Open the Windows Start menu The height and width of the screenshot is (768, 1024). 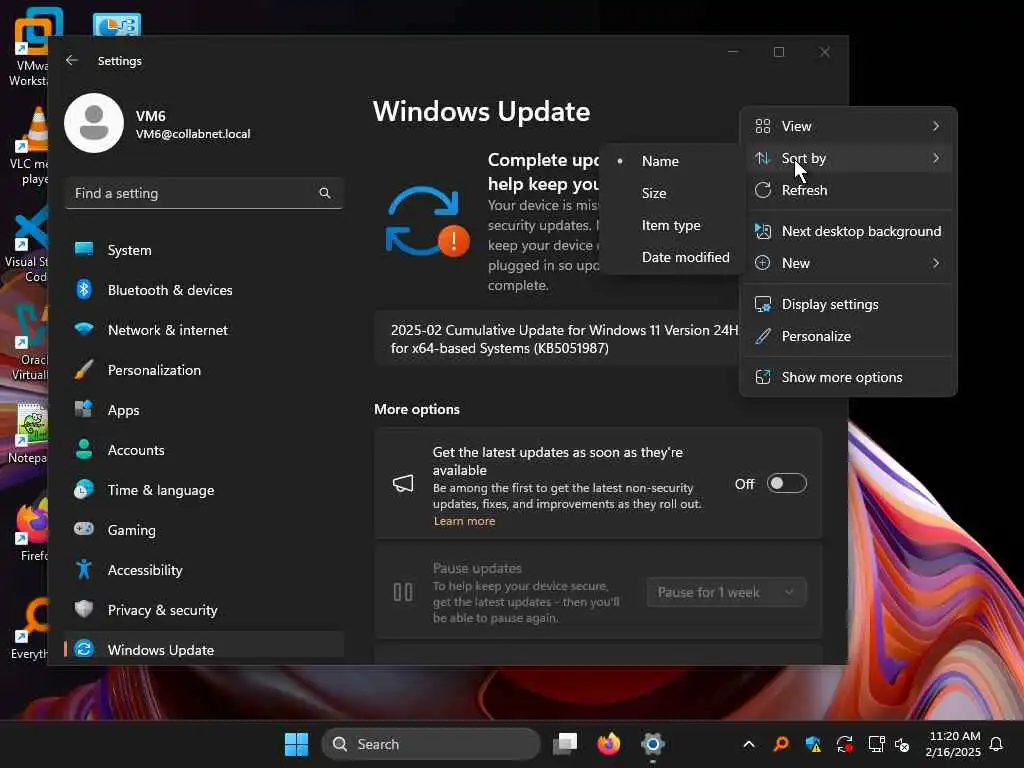(x=296, y=744)
